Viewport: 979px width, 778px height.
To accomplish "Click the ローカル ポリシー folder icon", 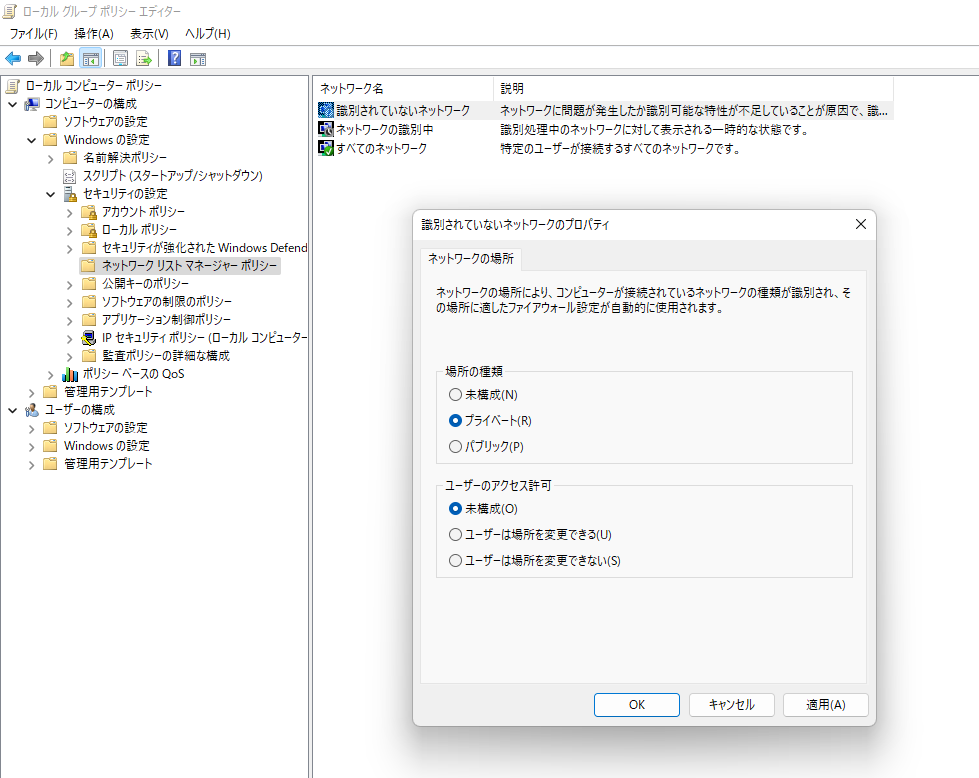I will [89, 230].
